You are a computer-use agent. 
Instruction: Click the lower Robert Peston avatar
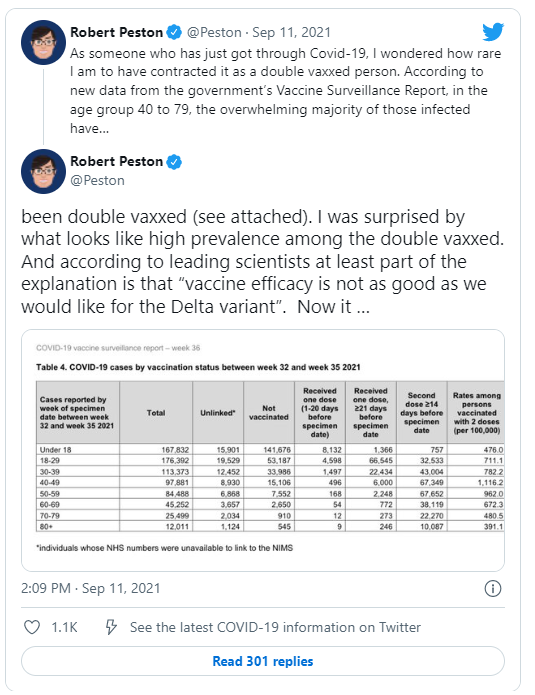(x=43, y=171)
